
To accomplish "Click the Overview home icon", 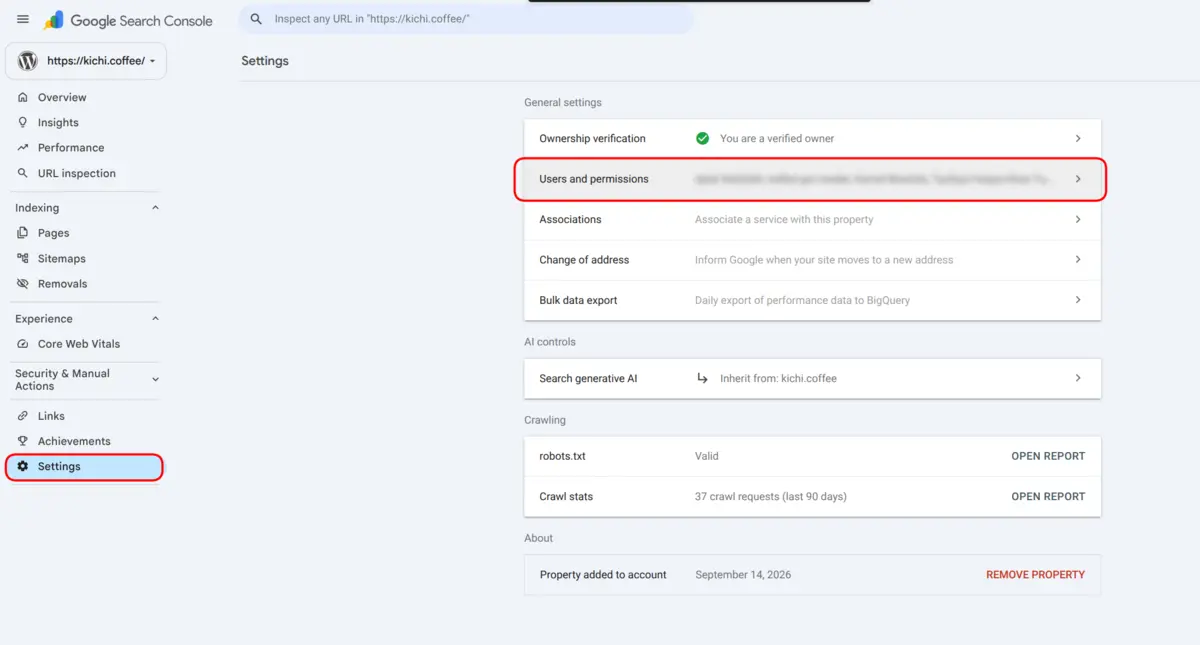I will [23, 97].
